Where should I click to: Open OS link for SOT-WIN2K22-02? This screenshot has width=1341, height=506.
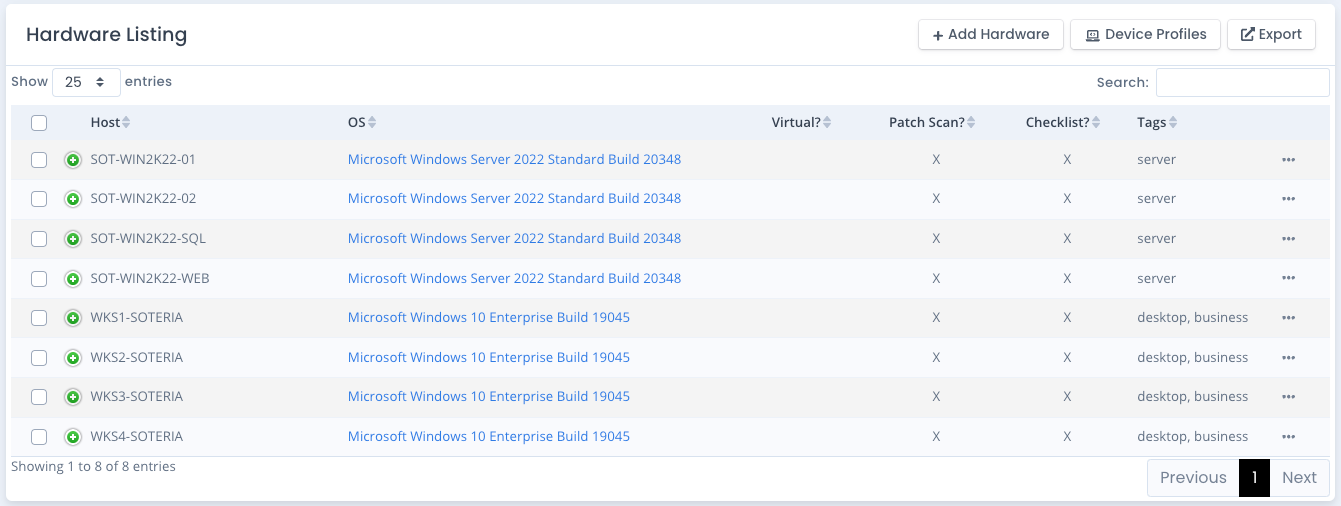pos(514,199)
